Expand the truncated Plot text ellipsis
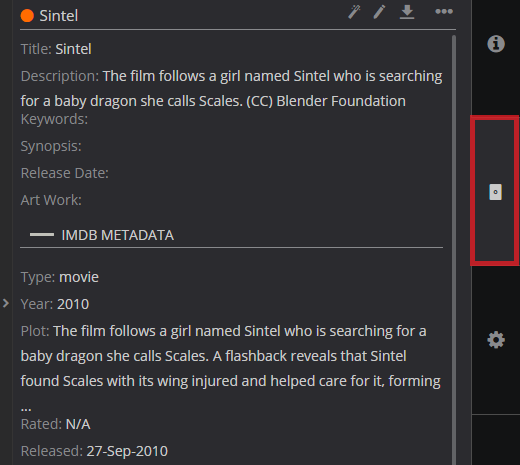Image resolution: width=520 pixels, height=465 pixels. click(26, 408)
